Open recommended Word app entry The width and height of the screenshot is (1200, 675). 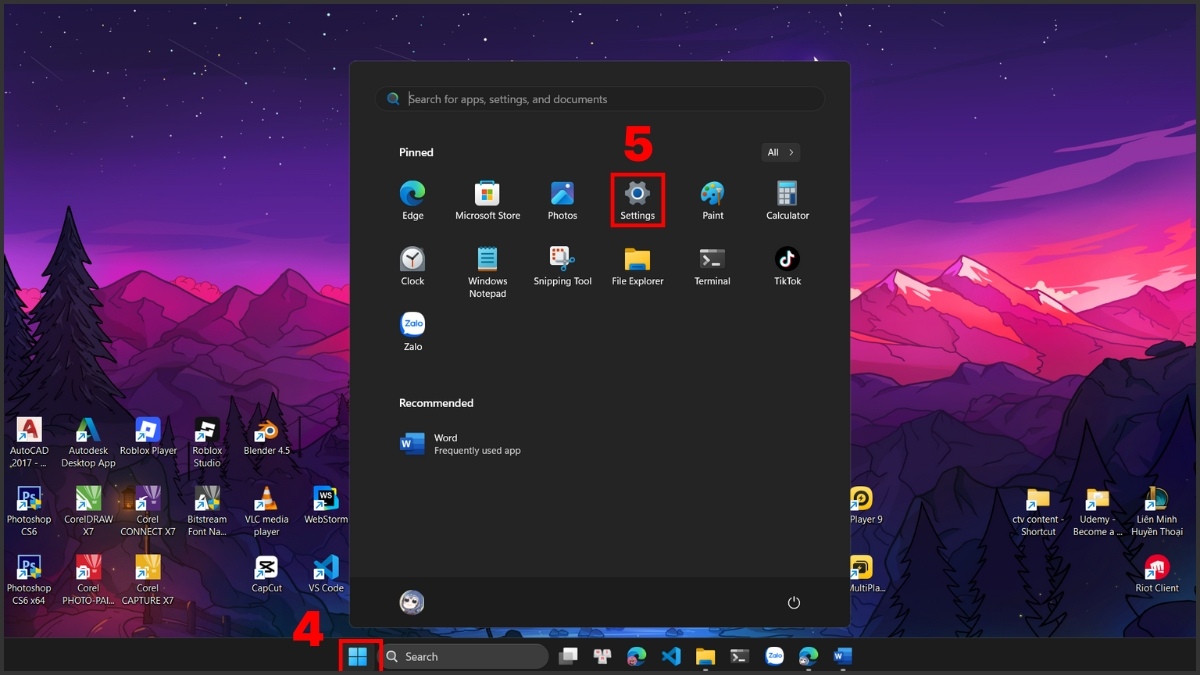click(x=460, y=444)
